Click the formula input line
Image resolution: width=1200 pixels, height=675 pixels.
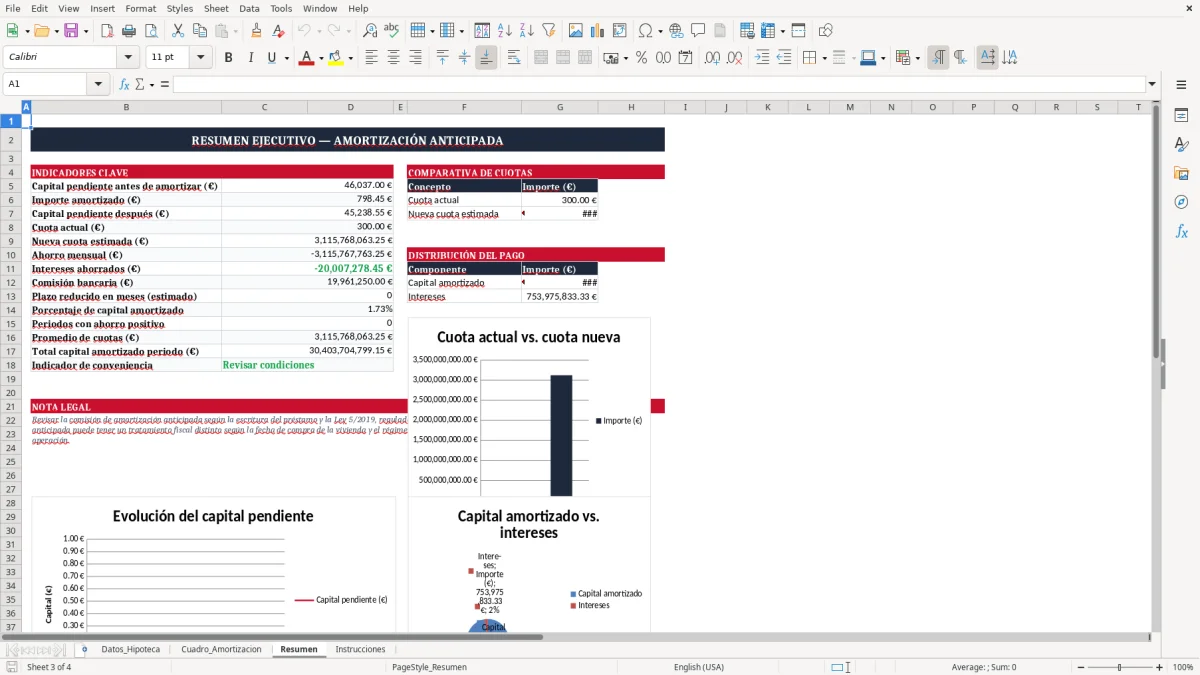click(658, 84)
